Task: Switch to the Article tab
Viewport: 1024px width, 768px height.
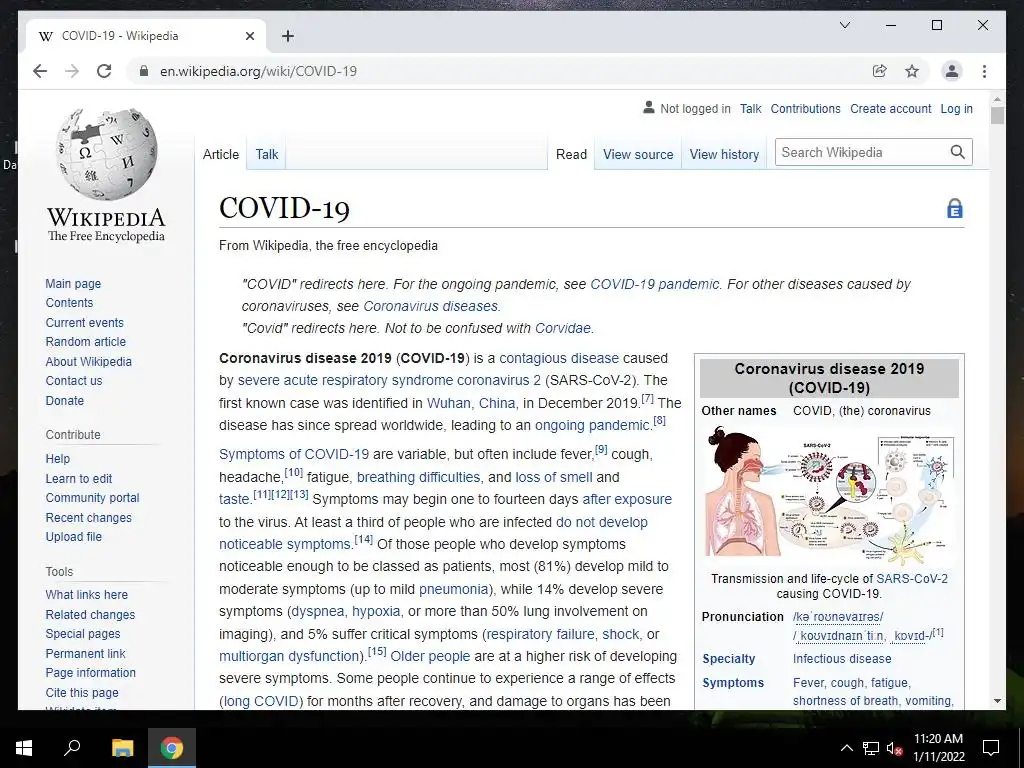Action: pyautogui.click(x=221, y=154)
